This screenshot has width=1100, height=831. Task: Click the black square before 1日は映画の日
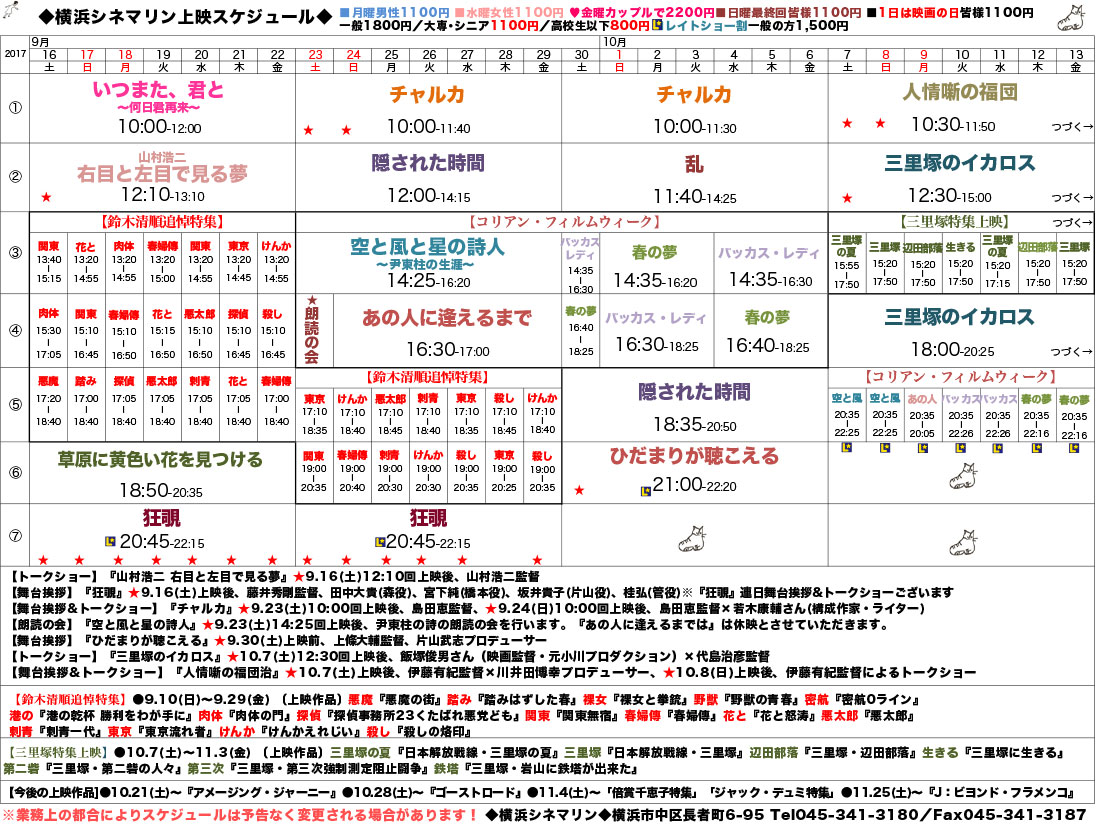(871, 13)
